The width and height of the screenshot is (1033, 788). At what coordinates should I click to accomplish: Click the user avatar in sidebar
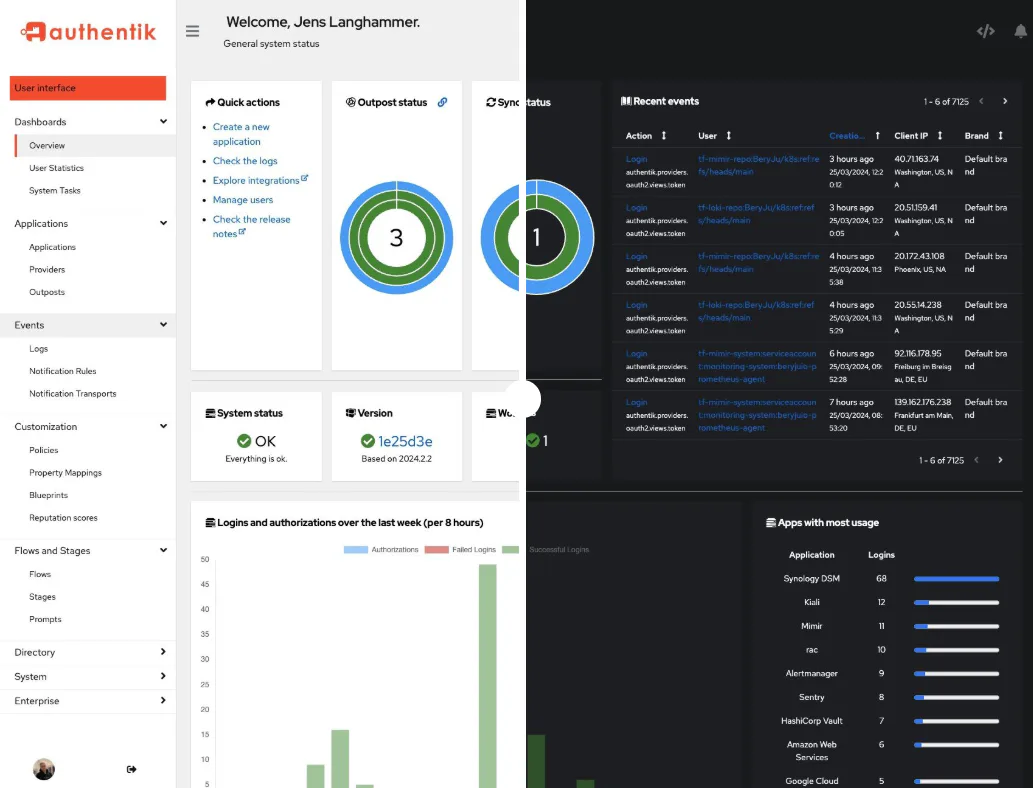(44, 769)
